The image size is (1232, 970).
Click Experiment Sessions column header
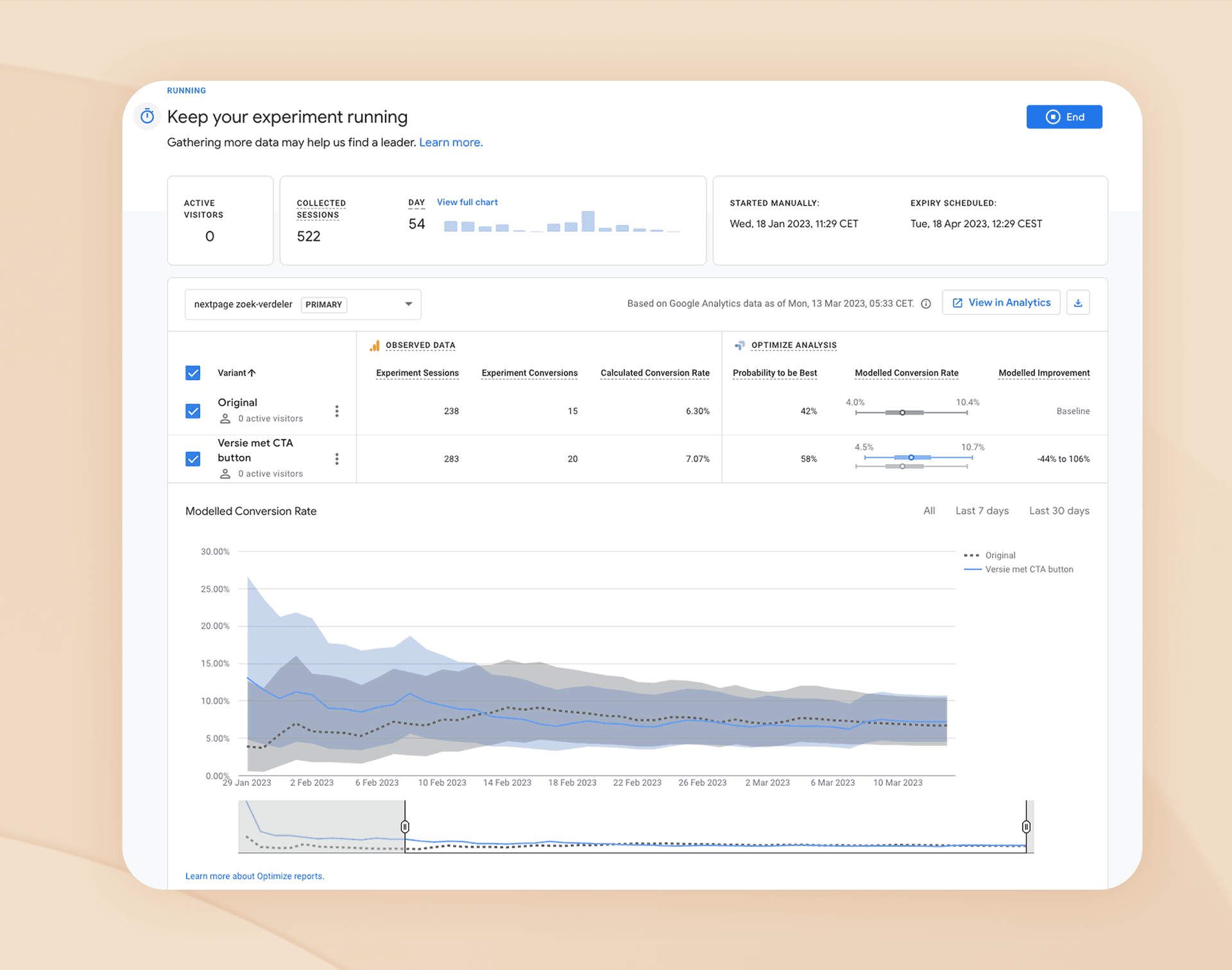pos(417,373)
